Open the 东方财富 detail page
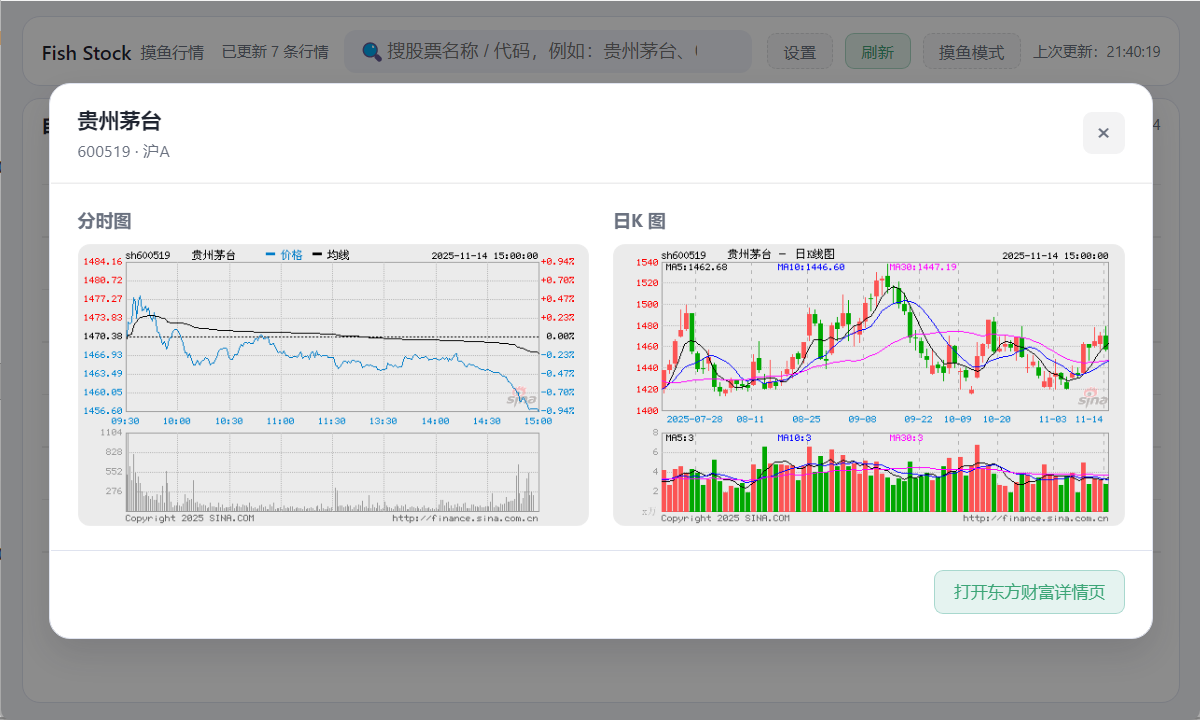The height and width of the screenshot is (720, 1200). [x=1029, y=592]
